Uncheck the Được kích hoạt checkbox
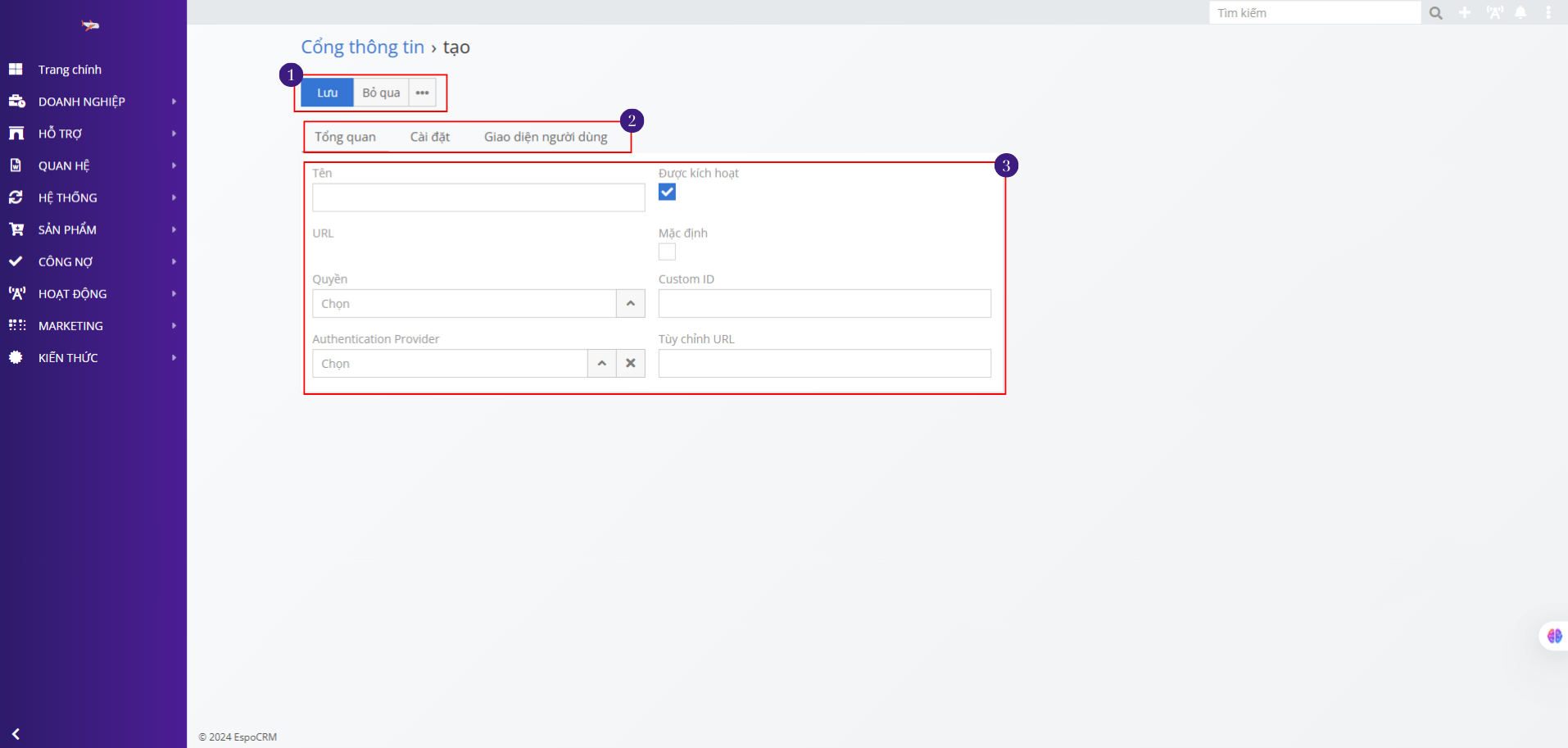Image resolution: width=1568 pixels, height=748 pixels. click(x=667, y=193)
